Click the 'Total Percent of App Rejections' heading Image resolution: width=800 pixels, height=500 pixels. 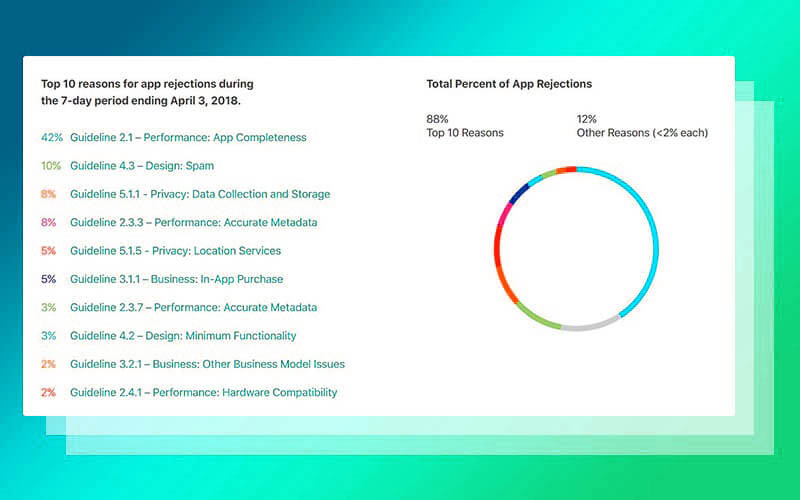click(x=509, y=84)
